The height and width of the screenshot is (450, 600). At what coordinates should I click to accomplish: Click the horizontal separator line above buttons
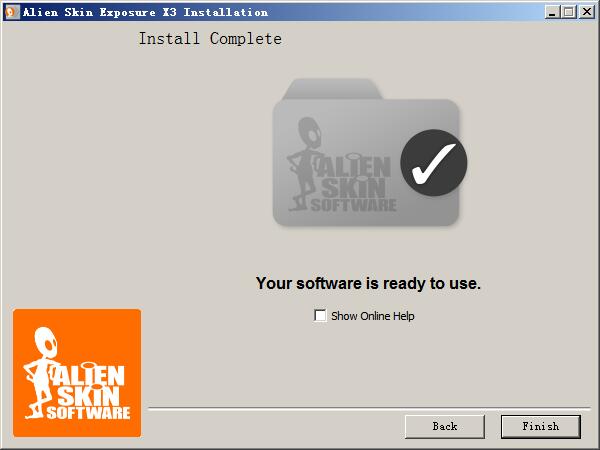pos(369,408)
